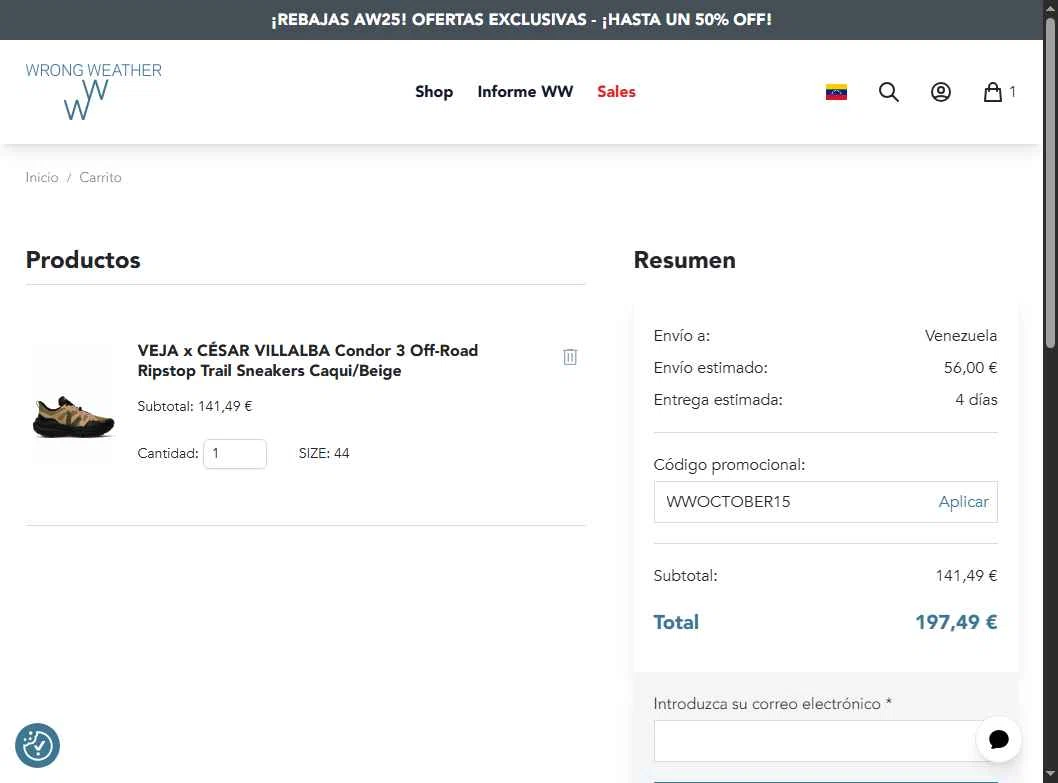The image size is (1058, 783).
Task: Open the sneaker product thumbnail
Action: [74, 405]
